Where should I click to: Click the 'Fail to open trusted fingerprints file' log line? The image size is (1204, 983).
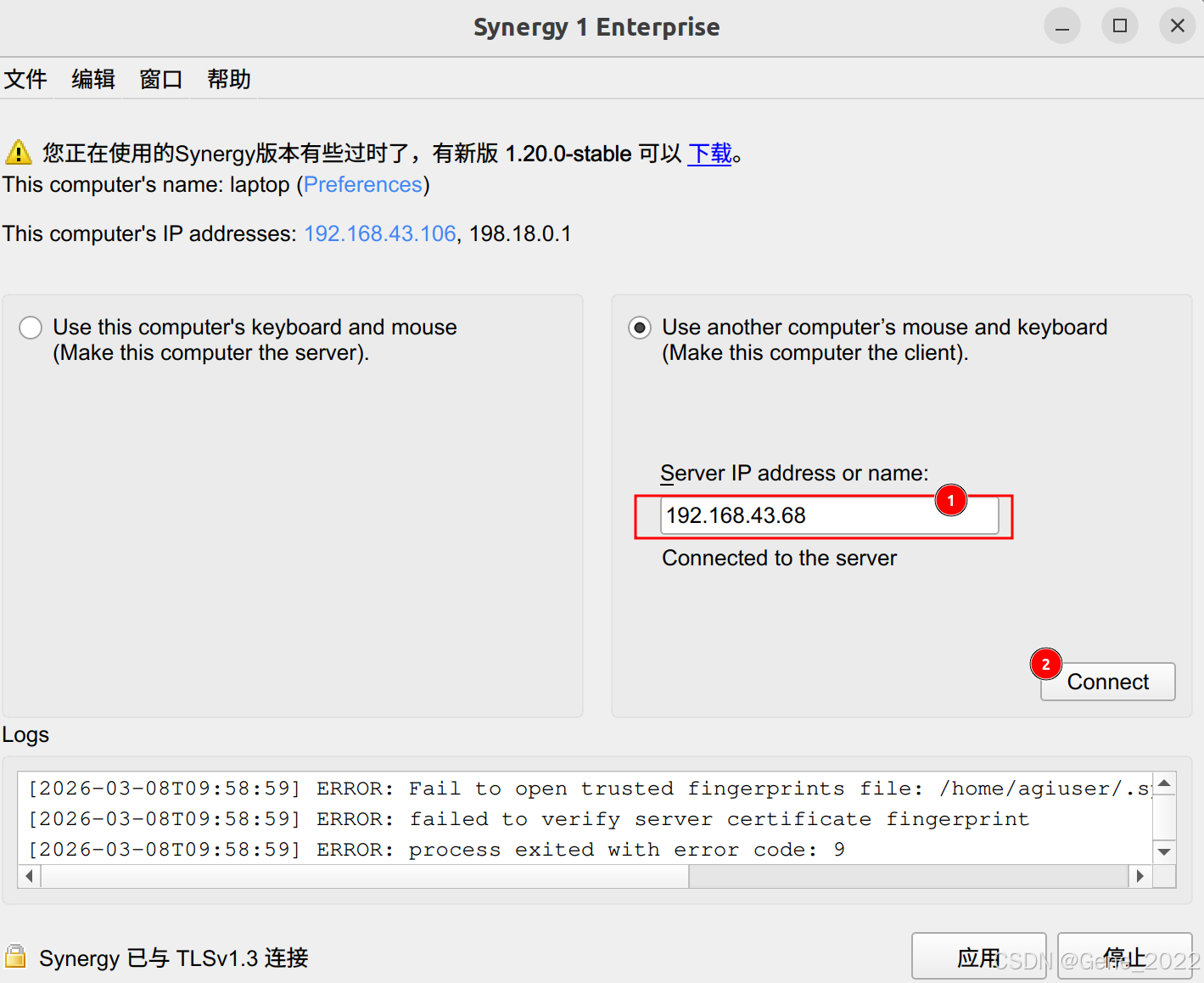pos(590,789)
